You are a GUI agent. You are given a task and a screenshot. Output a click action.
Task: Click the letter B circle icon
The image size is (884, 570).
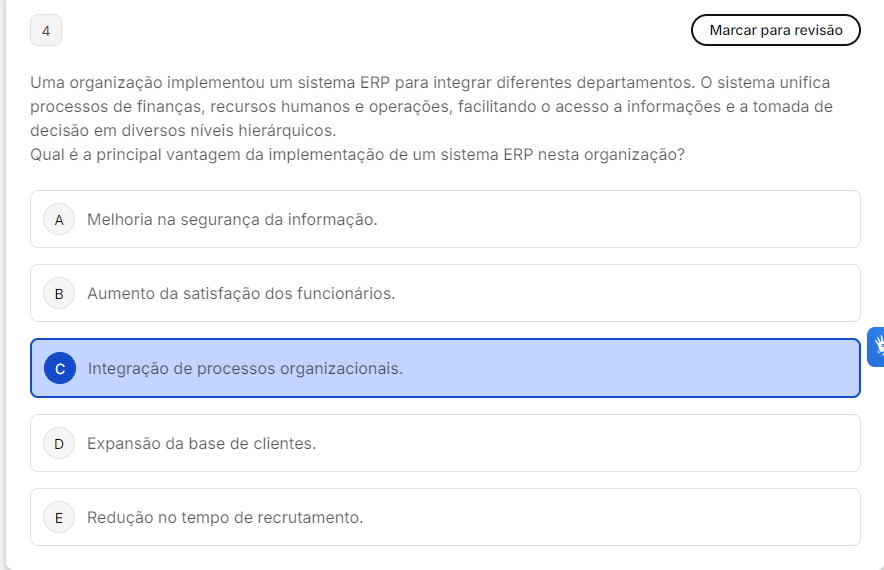click(x=59, y=294)
